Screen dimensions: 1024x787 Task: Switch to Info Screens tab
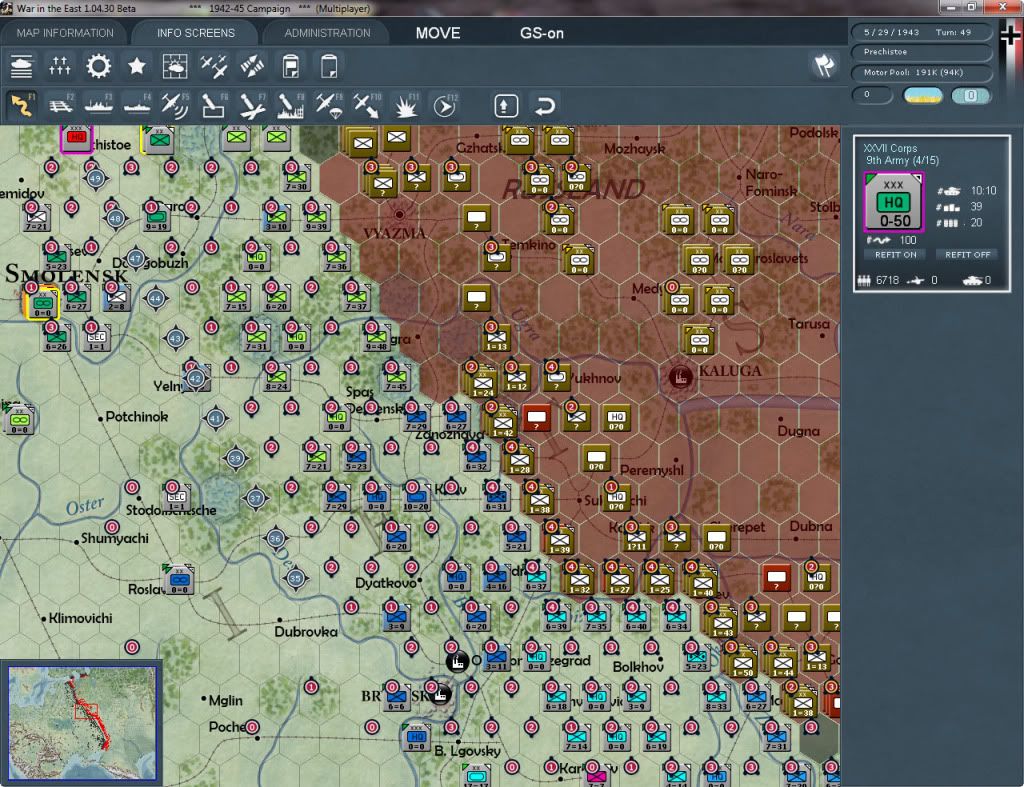[195, 33]
